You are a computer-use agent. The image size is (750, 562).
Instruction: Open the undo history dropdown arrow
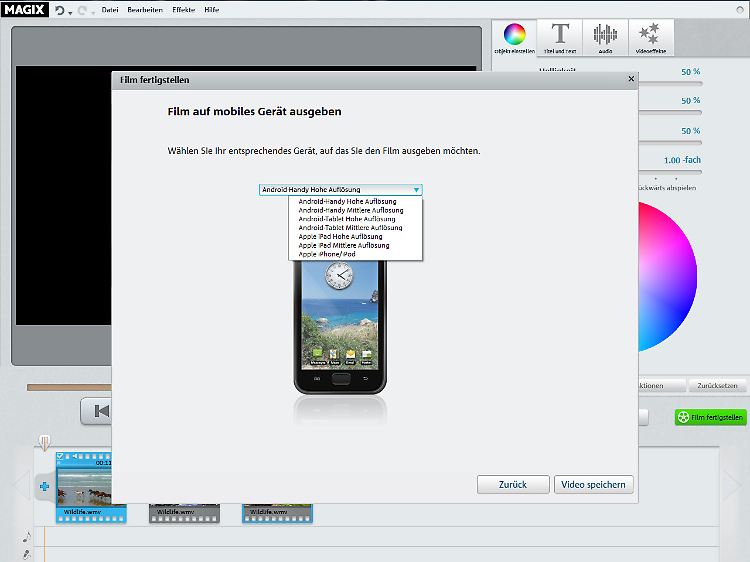pos(70,13)
